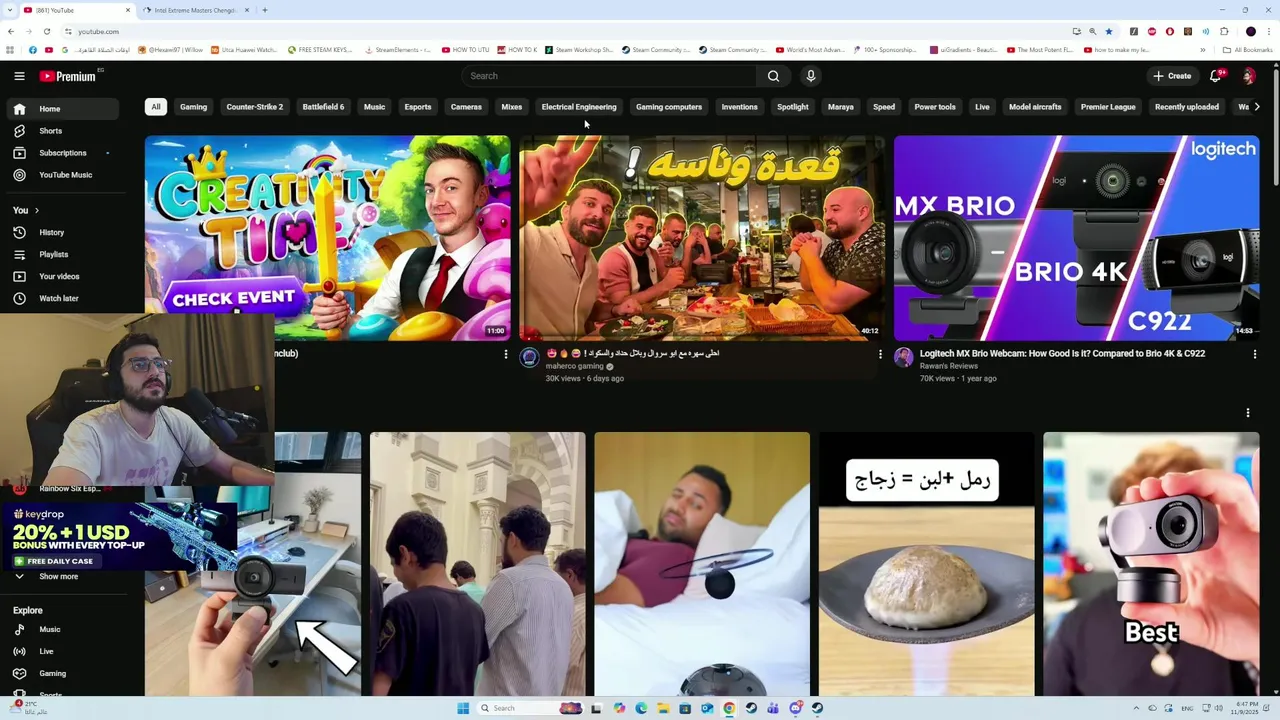
Task: Select the Gaming filter chip
Action: coord(193,107)
